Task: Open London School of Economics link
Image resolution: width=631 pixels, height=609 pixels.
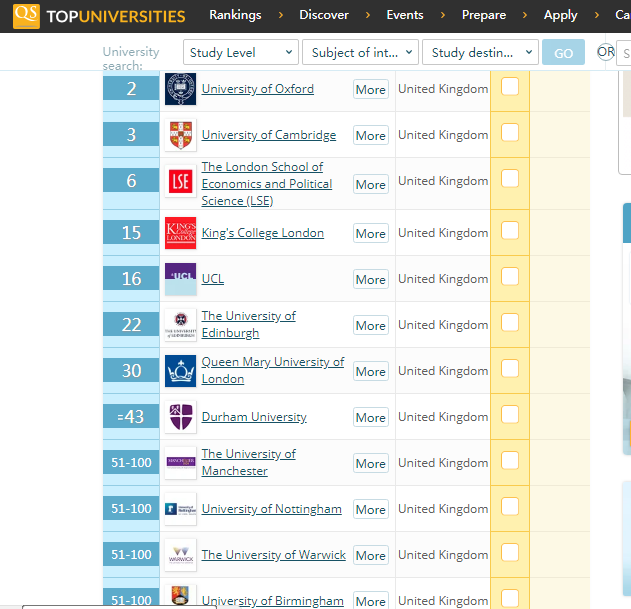Action: click(267, 184)
